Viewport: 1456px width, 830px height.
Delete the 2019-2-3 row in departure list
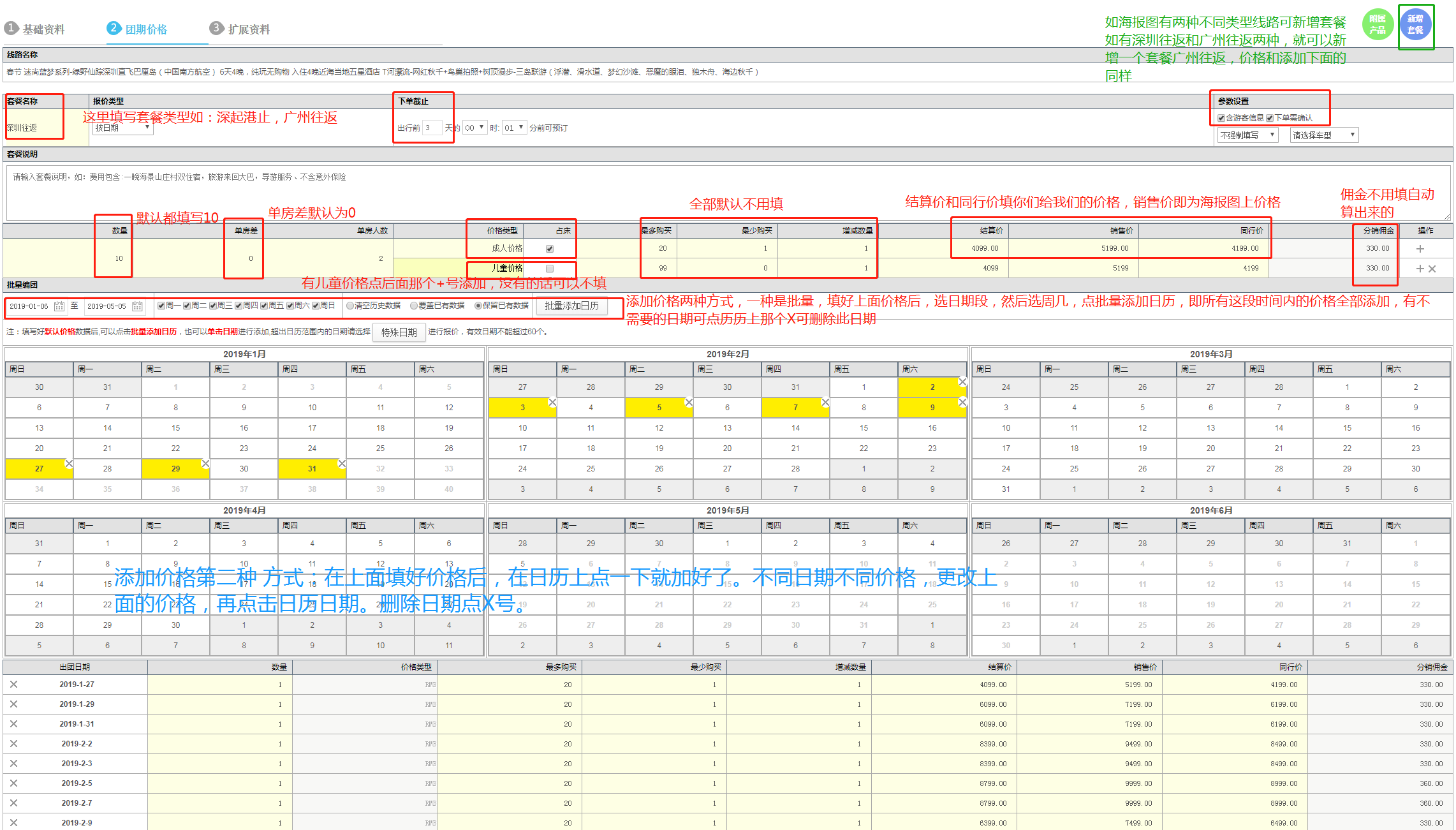click(x=13, y=763)
